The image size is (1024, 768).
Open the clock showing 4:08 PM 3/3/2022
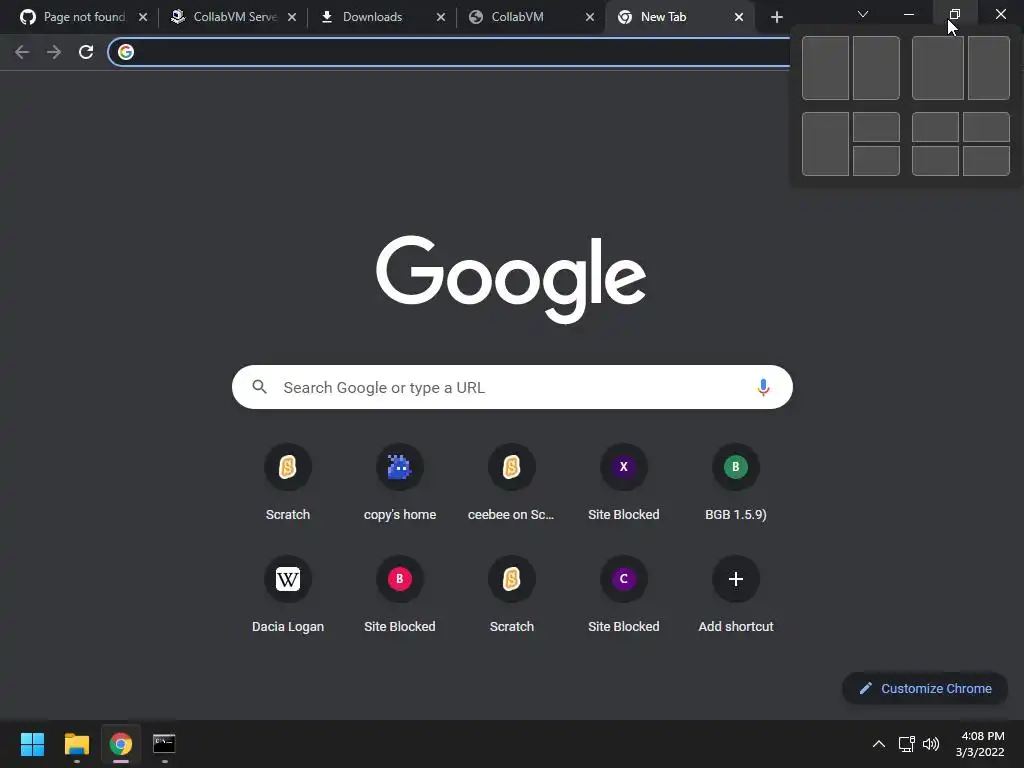click(x=980, y=744)
